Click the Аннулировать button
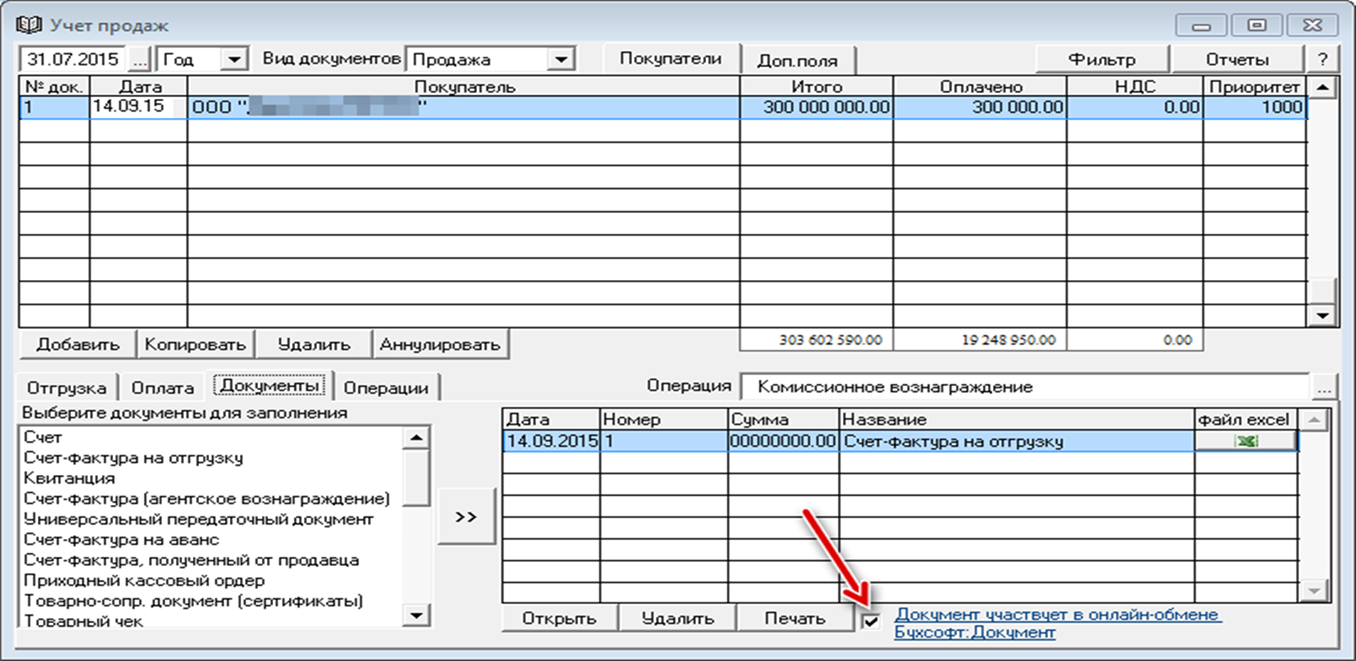 [439, 344]
